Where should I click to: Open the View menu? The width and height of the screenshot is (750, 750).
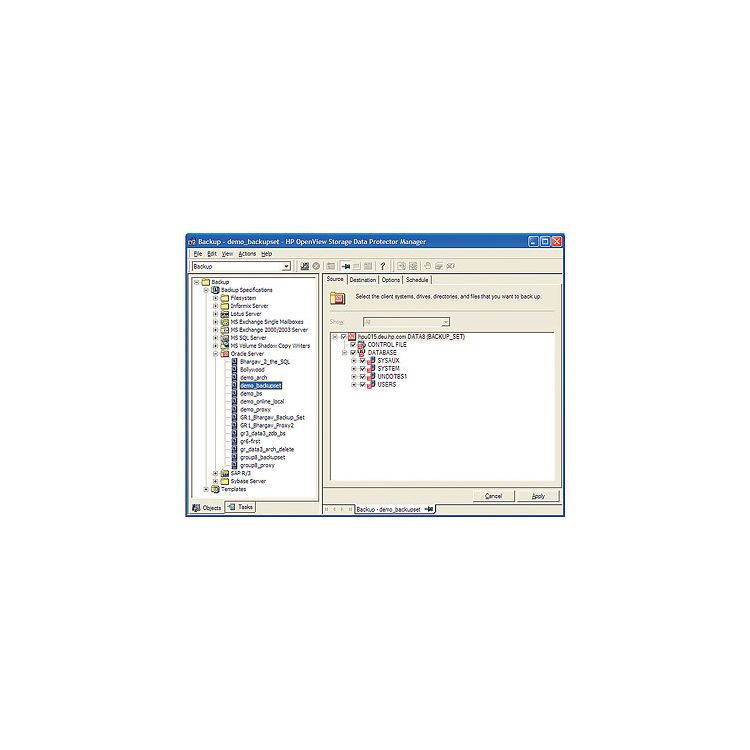coord(227,254)
